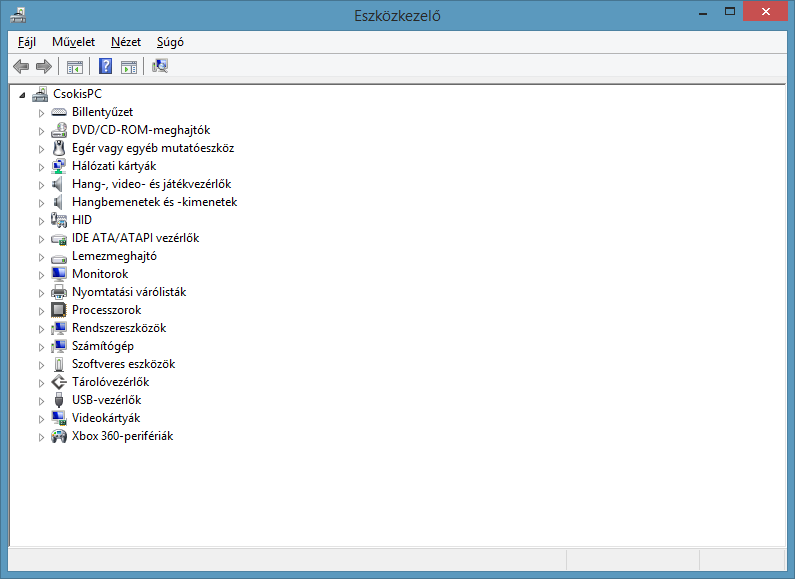This screenshot has height=579, width=795.
Task: Open the Súgó menu
Action: [x=170, y=42]
